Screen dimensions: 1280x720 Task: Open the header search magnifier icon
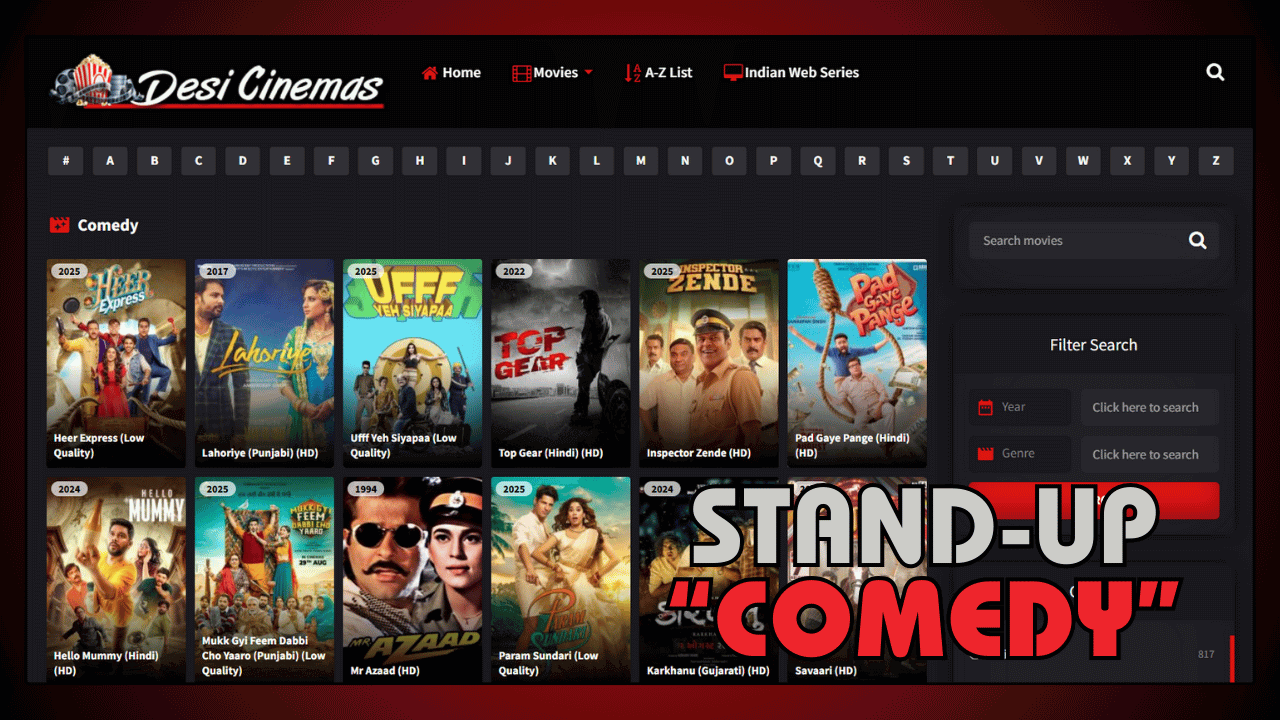(x=1215, y=72)
